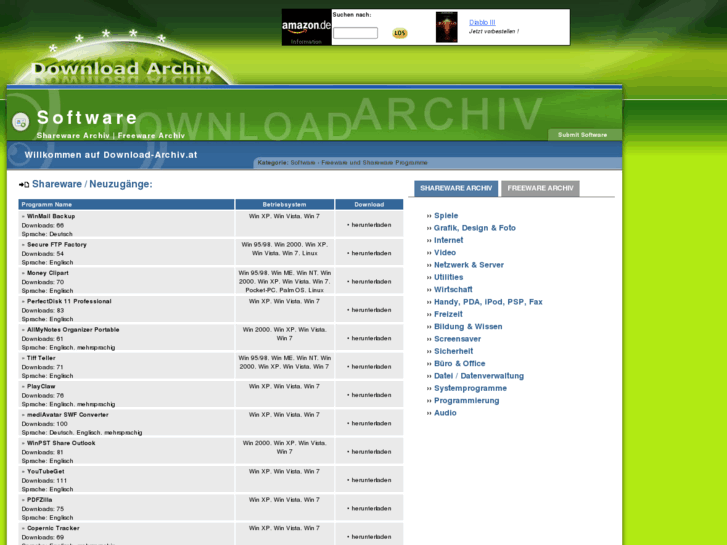Image resolution: width=727 pixels, height=545 pixels.
Task: Click herunterladen for AllMyNotes Organizer Portable
Action: click(x=371, y=338)
